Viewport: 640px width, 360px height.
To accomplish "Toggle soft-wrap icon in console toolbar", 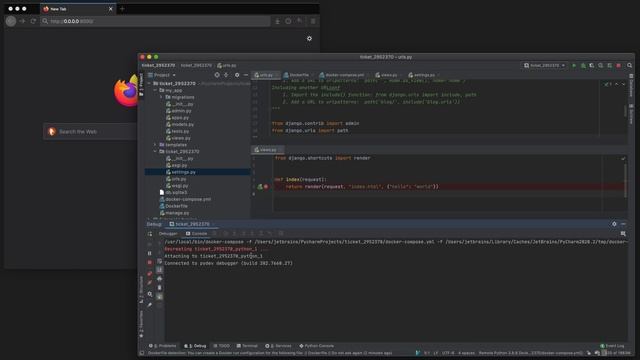I will coord(159,261).
